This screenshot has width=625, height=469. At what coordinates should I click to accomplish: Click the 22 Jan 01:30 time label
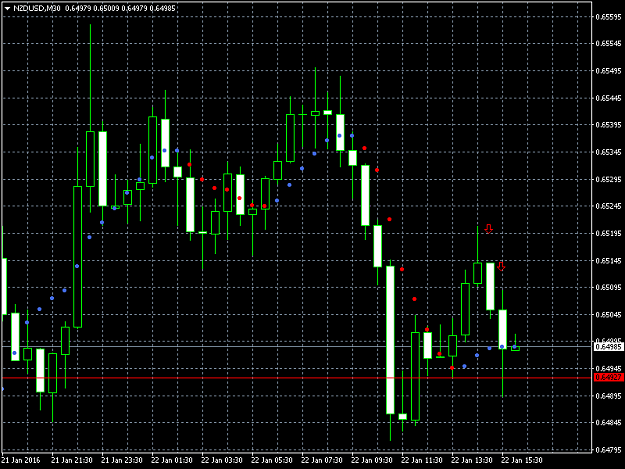point(172,460)
